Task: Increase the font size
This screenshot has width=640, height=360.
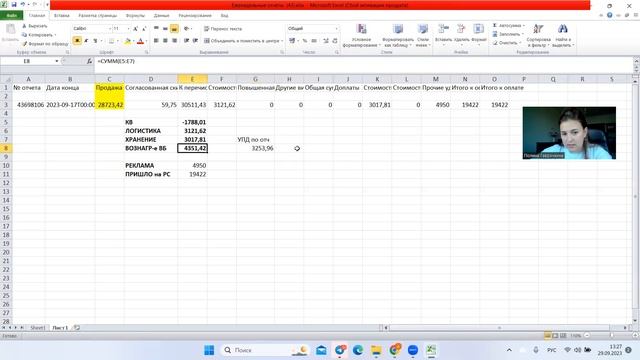Action: [x=136, y=29]
